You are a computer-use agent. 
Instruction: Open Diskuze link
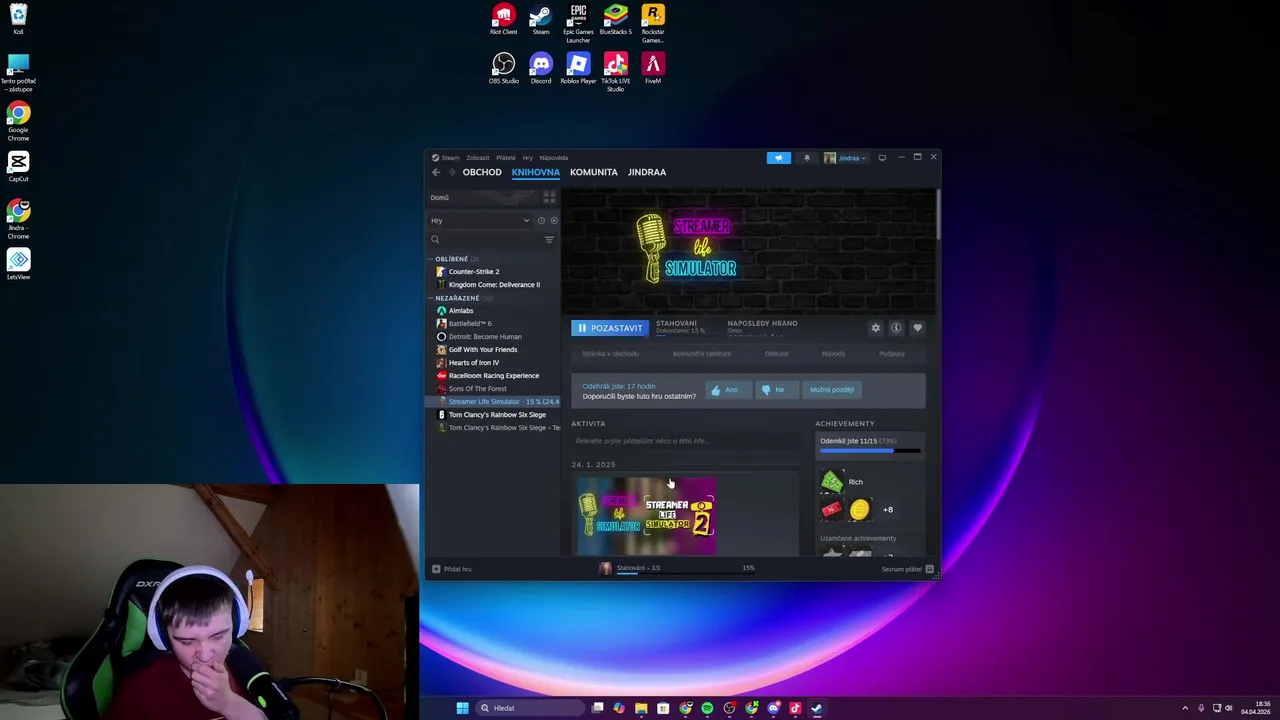777,354
